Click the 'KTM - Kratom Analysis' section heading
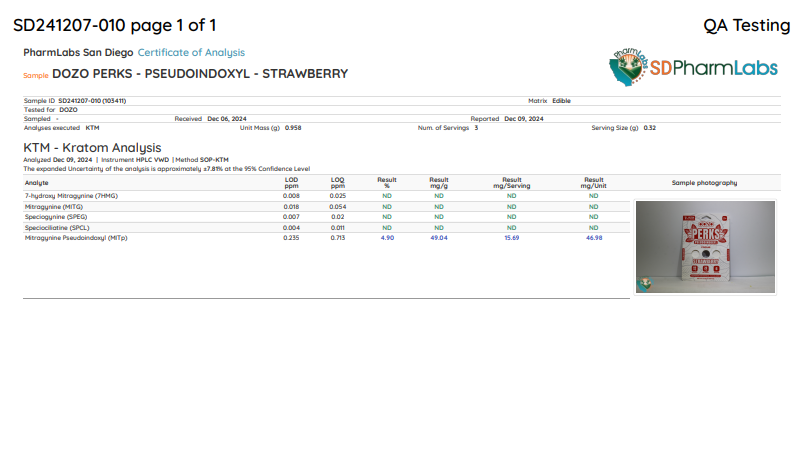This screenshot has width=804, height=464. (92, 148)
